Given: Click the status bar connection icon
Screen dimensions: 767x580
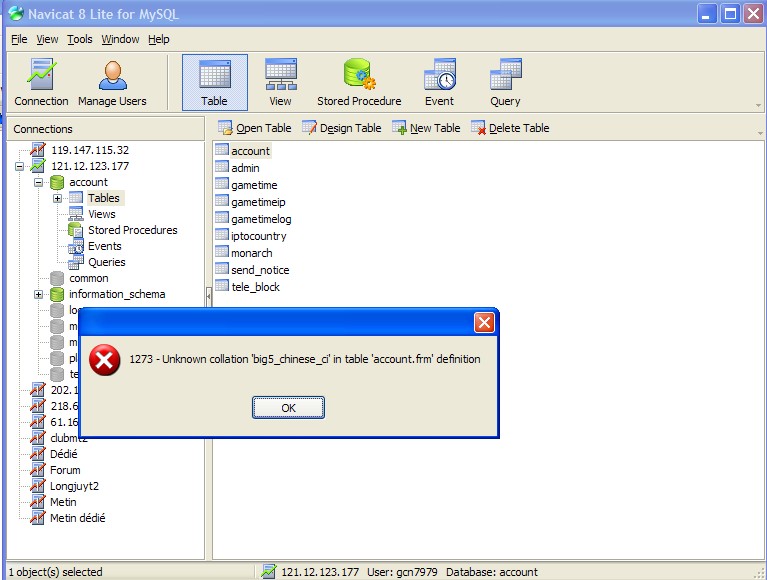Looking at the screenshot, I should click(x=269, y=571).
